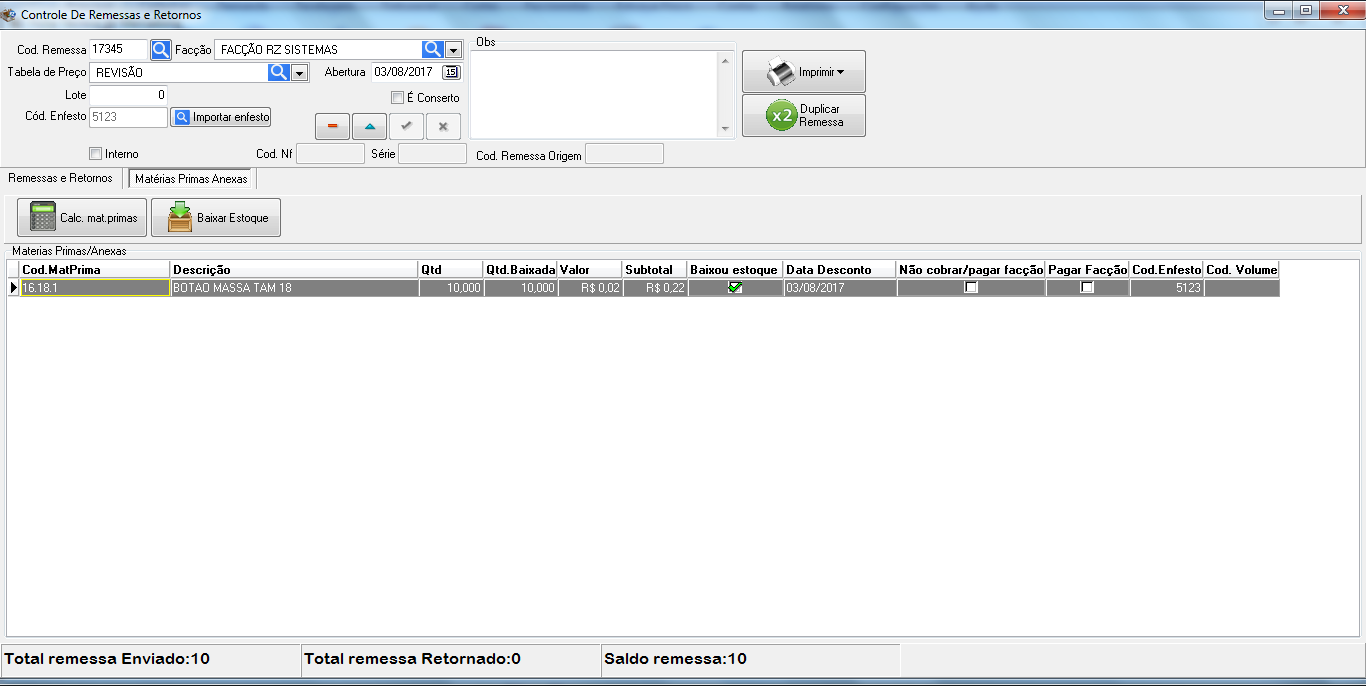Click the search icon beside Cod. Remessa
The image size is (1366, 686).
pos(161,49)
